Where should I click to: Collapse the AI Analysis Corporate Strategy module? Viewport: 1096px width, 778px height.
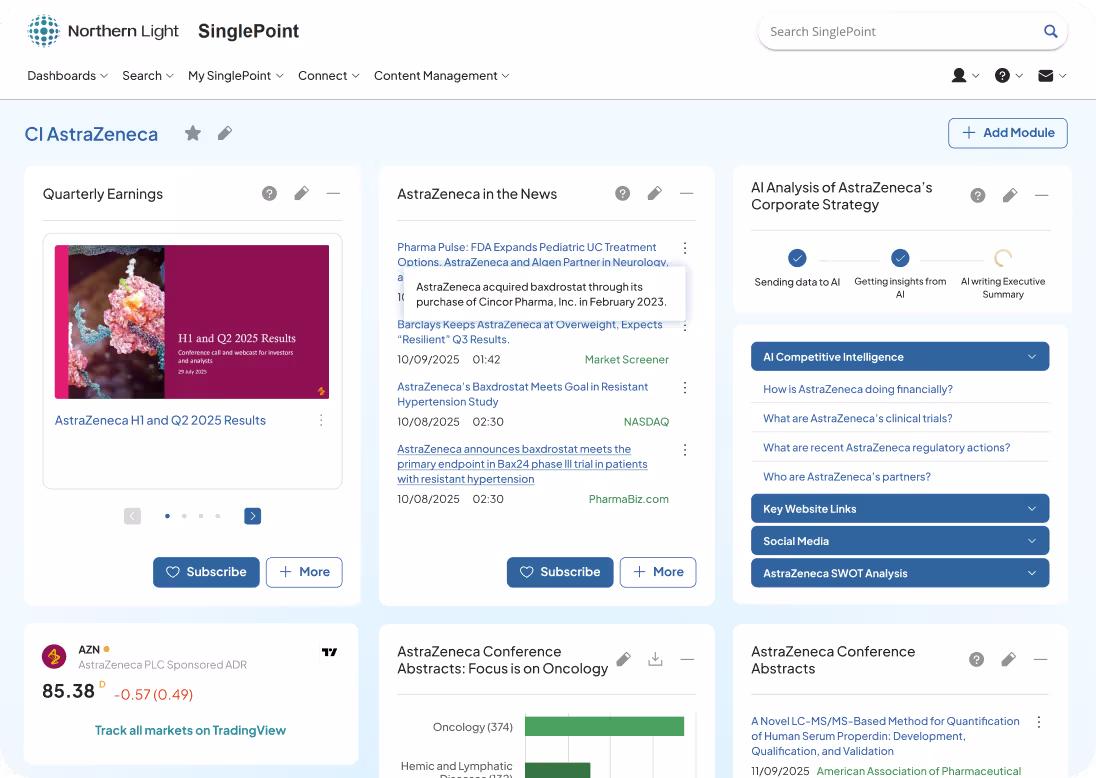pos(1041,196)
